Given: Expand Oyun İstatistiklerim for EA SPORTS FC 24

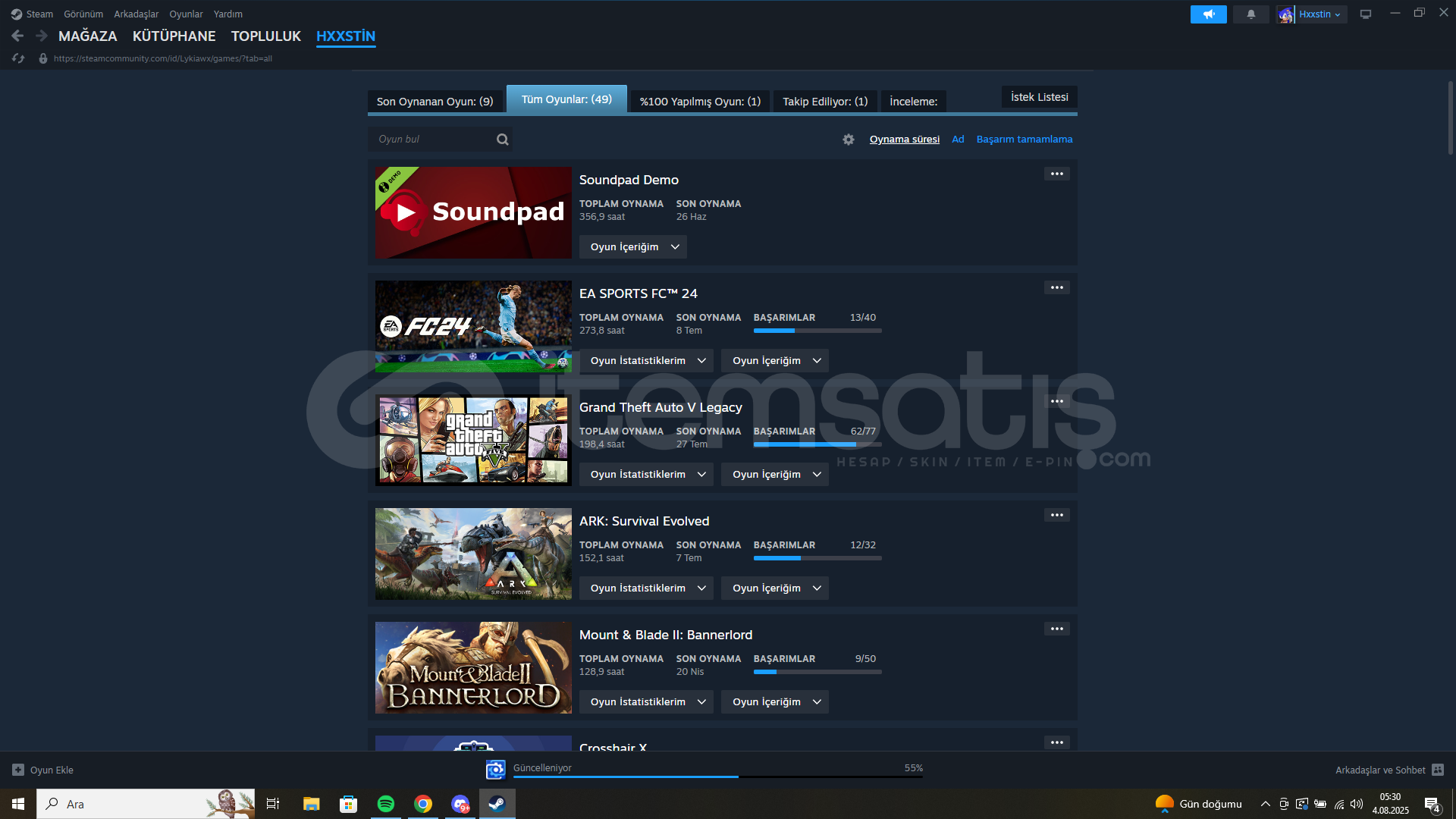Looking at the screenshot, I should [646, 361].
